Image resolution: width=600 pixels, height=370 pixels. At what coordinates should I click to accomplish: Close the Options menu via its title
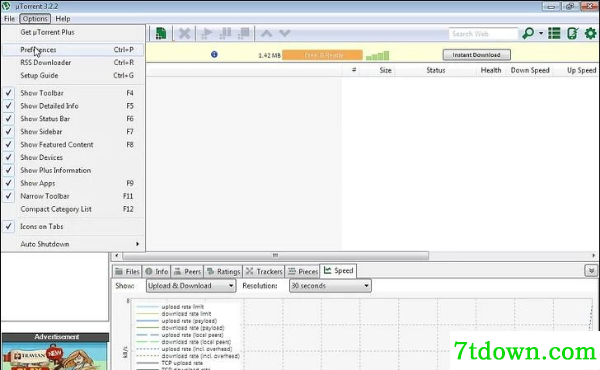(x=35, y=18)
